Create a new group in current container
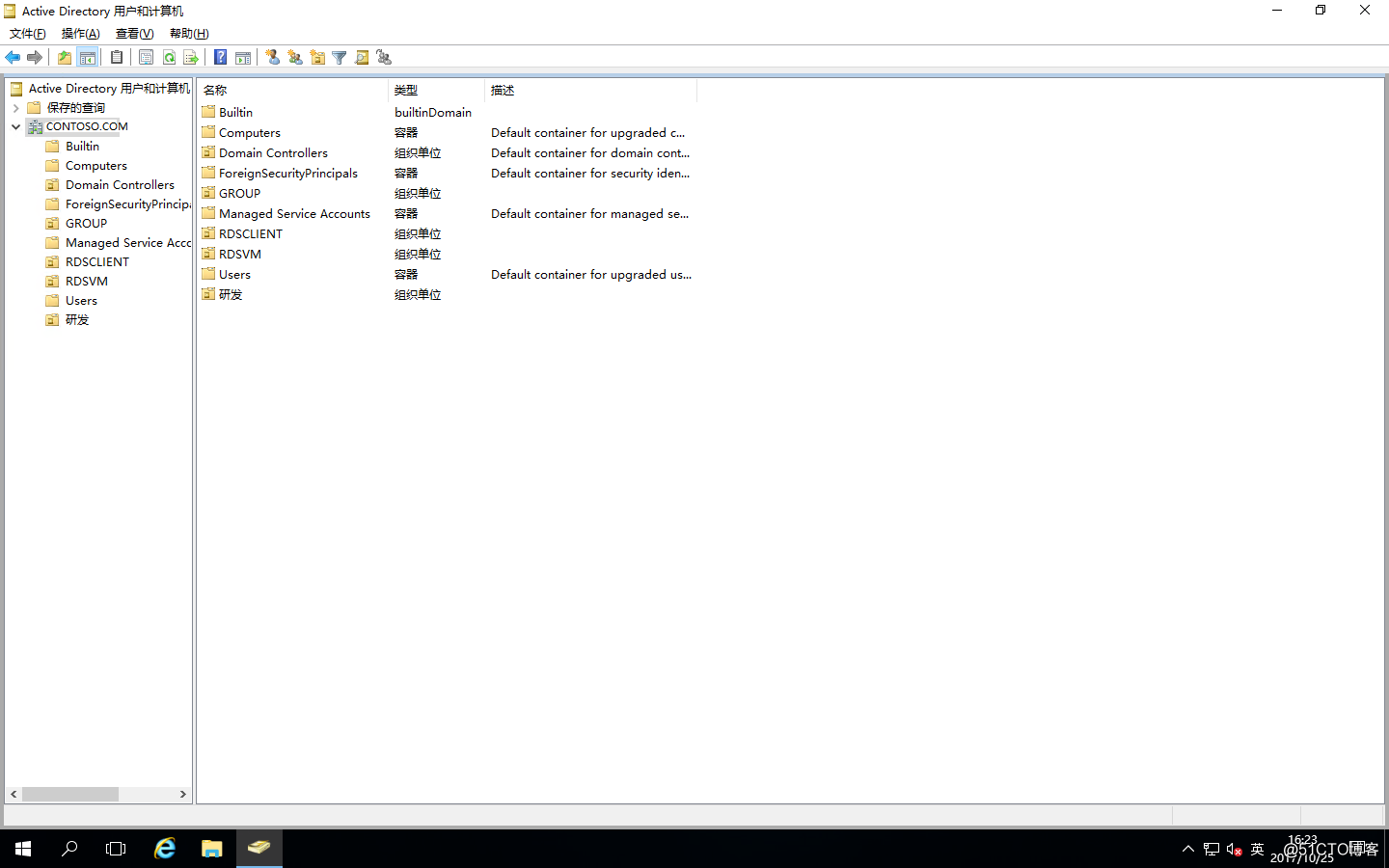Viewport: 1389px width, 868px height. pos(295,58)
